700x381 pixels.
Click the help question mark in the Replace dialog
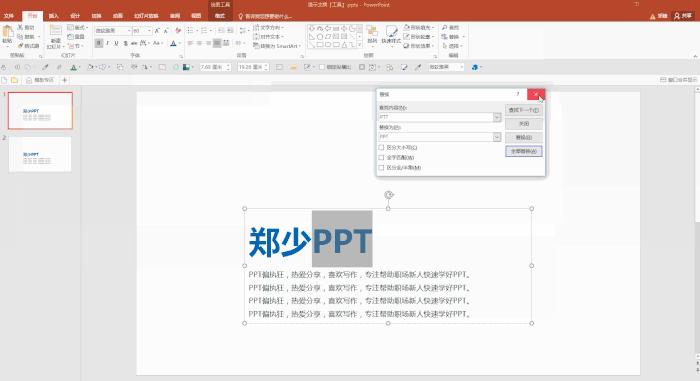click(518, 94)
